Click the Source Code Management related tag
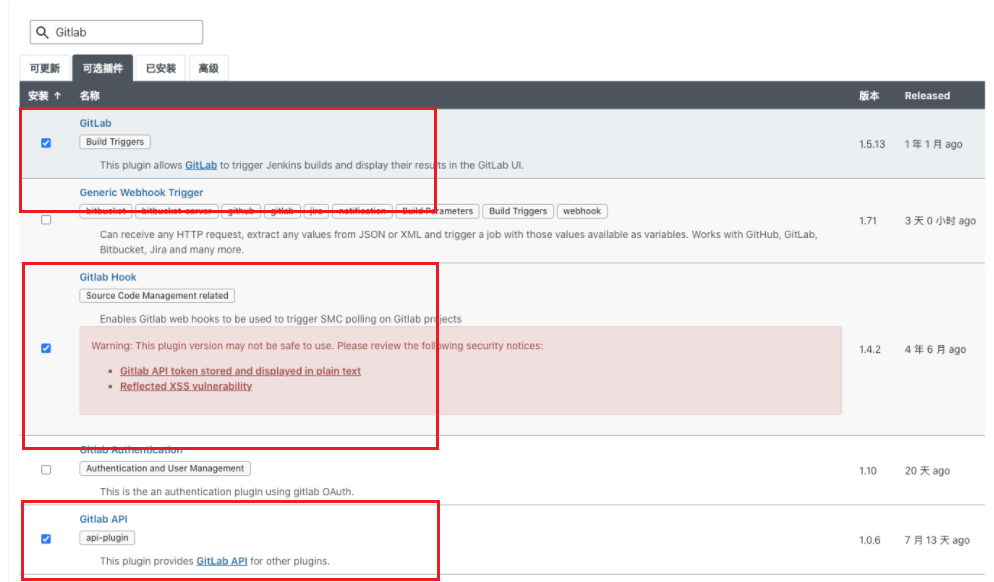Image resolution: width=994 pixels, height=582 pixels. tap(155, 295)
